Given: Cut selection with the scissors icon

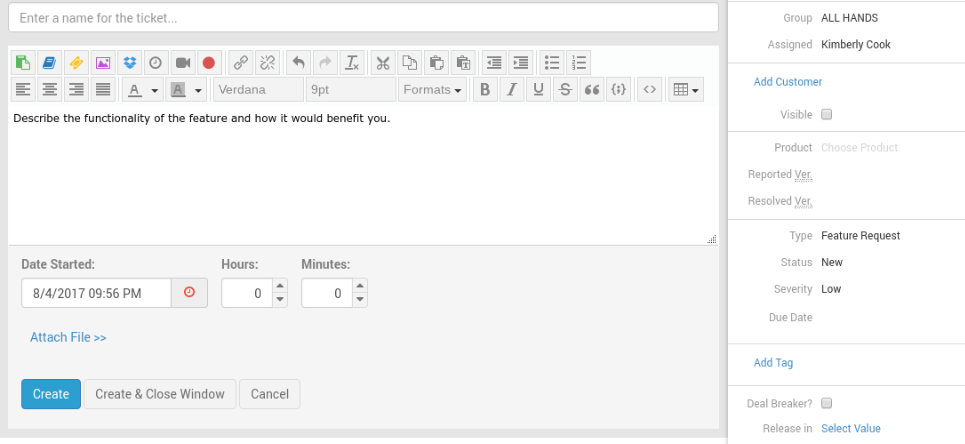Looking at the screenshot, I should (x=383, y=63).
